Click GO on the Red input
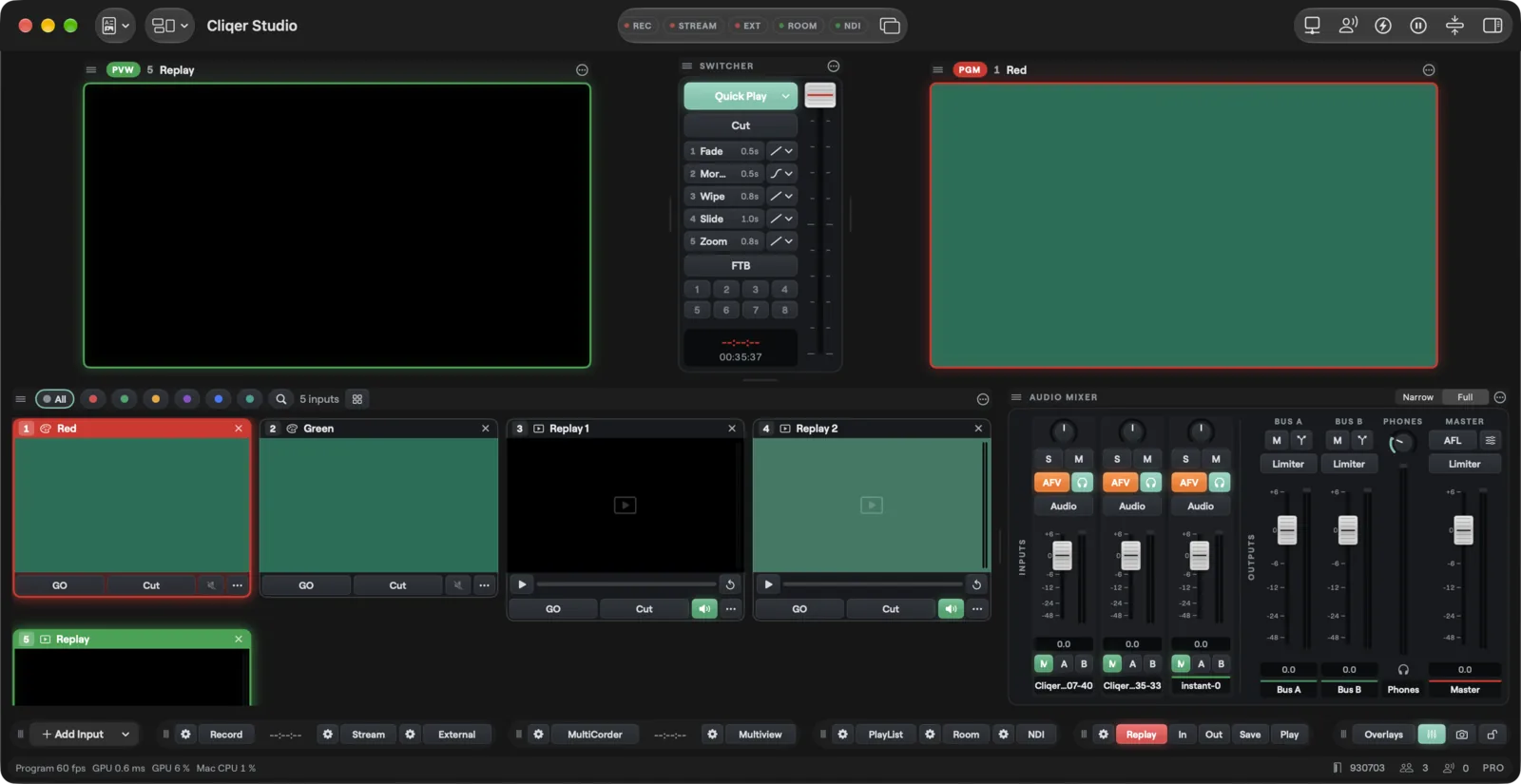 pos(60,585)
